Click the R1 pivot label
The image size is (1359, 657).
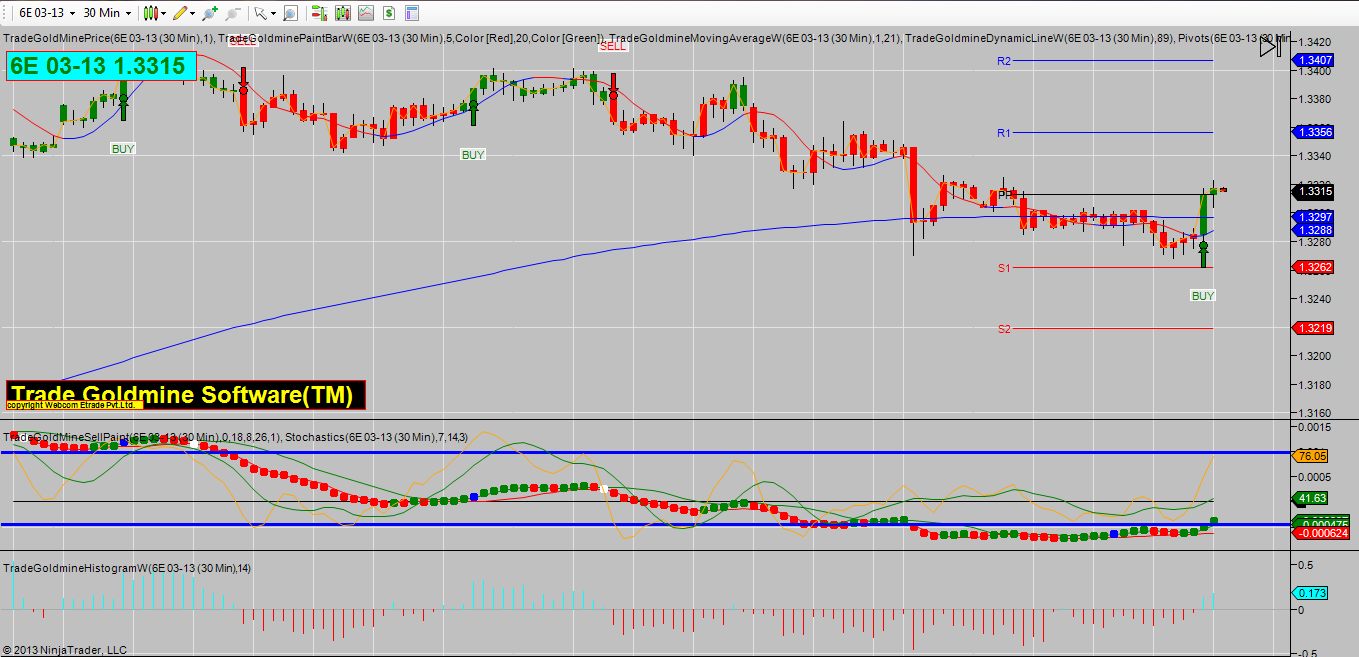pyautogui.click(x=1004, y=133)
